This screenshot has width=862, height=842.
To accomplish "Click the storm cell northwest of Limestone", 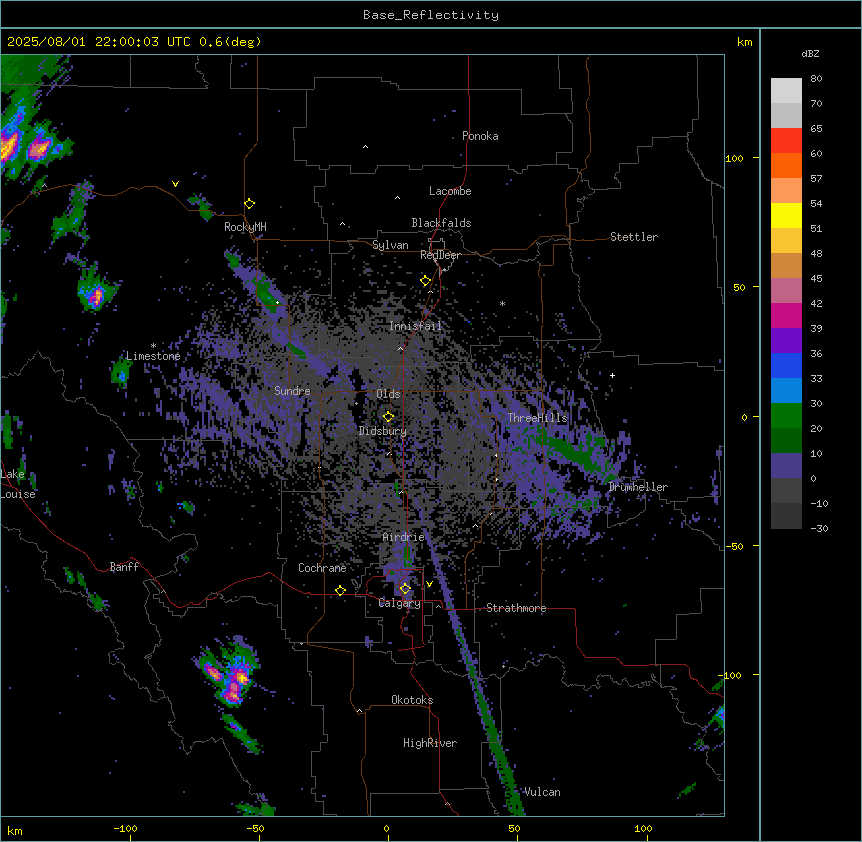I will coord(95,293).
